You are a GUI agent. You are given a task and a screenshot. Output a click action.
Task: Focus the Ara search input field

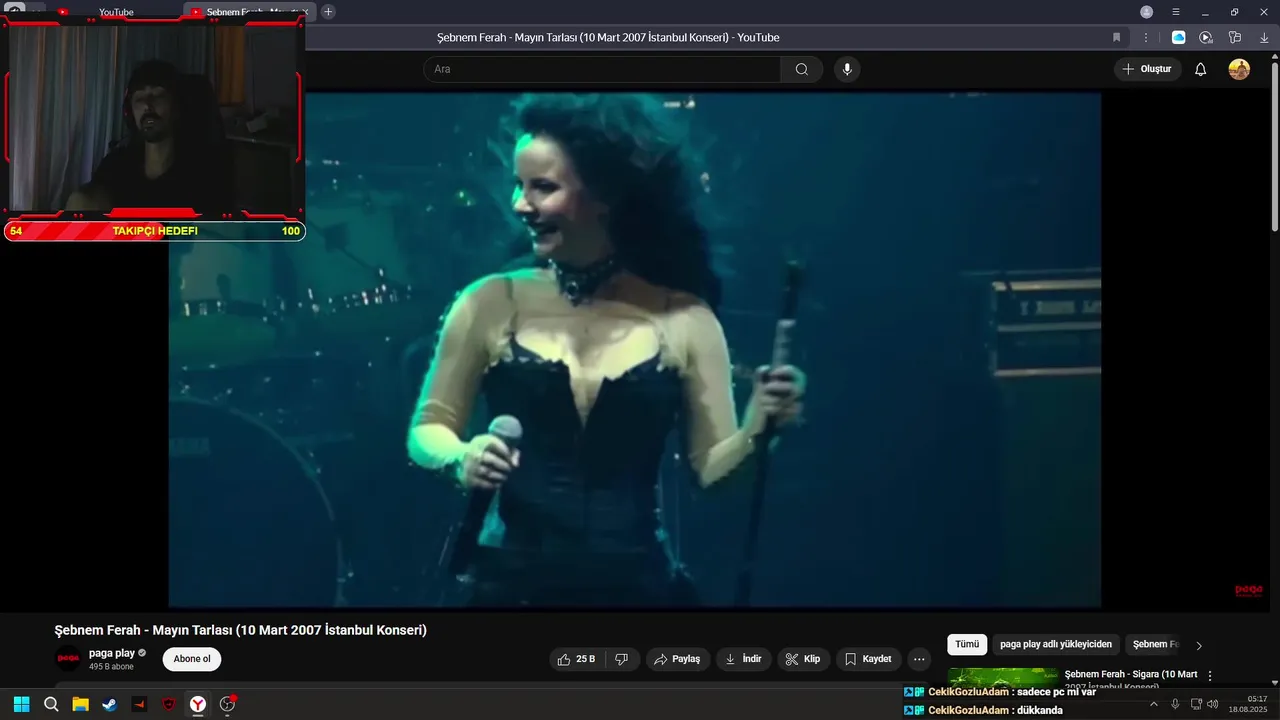coord(602,69)
